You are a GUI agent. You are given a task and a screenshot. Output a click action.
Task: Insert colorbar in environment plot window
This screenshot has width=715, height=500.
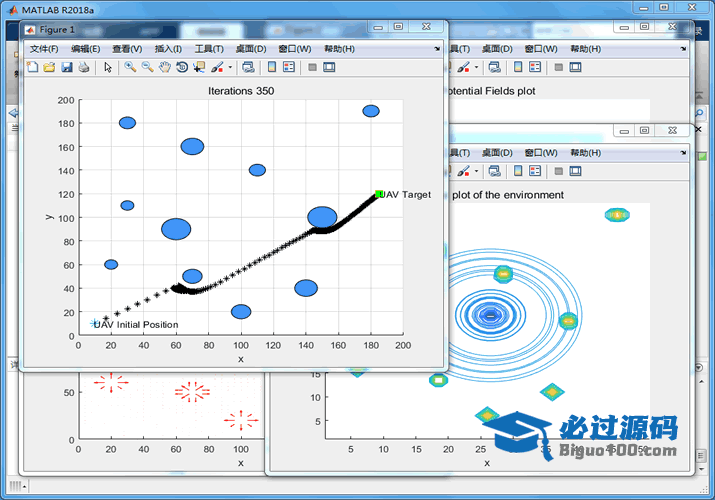[518, 171]
